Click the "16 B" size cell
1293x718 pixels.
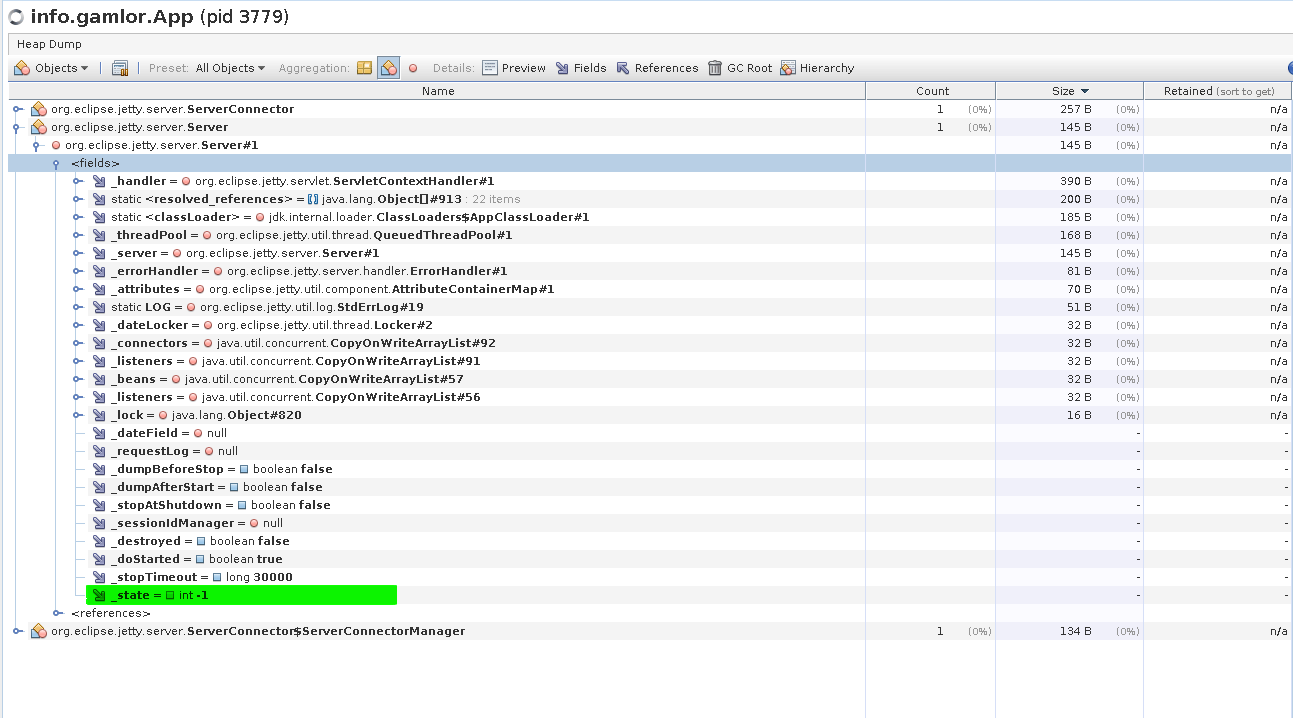coord(1078,415)
